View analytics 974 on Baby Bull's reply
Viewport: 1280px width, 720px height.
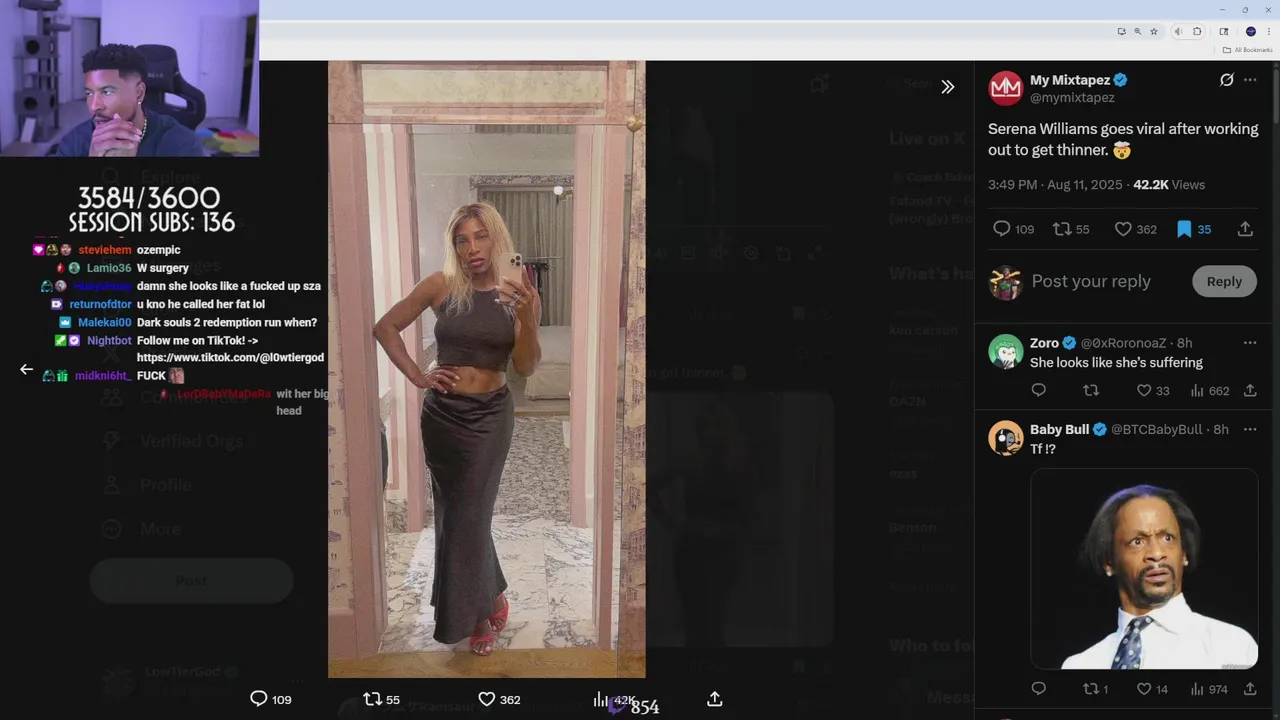click(1209, 689)
